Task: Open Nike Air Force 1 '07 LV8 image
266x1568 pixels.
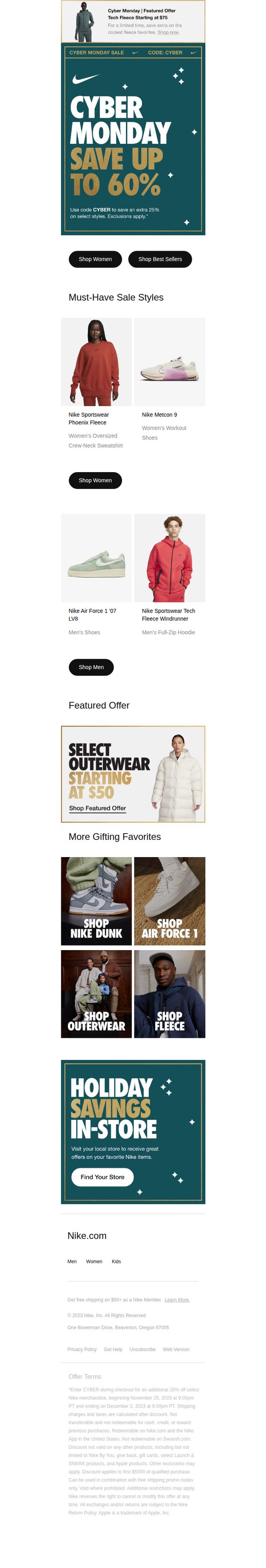Action: (96, 558)
